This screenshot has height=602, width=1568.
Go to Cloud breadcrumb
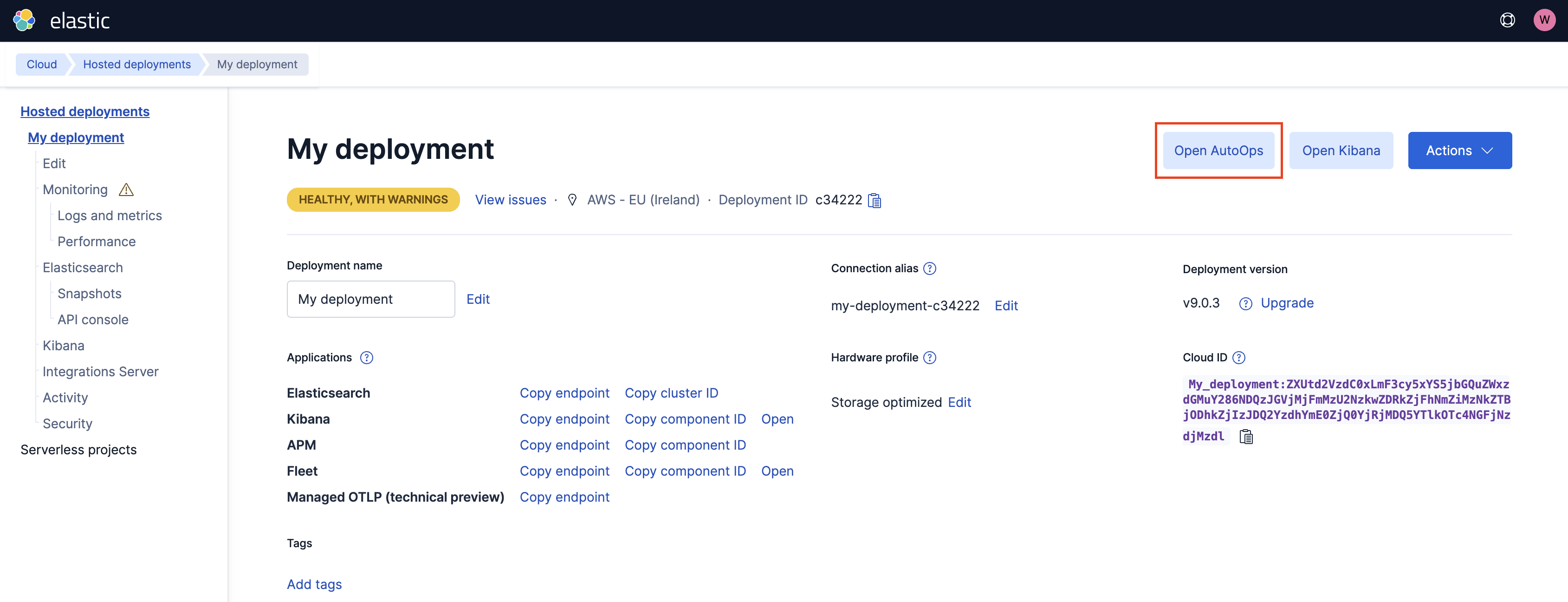[x=41, y=64]
